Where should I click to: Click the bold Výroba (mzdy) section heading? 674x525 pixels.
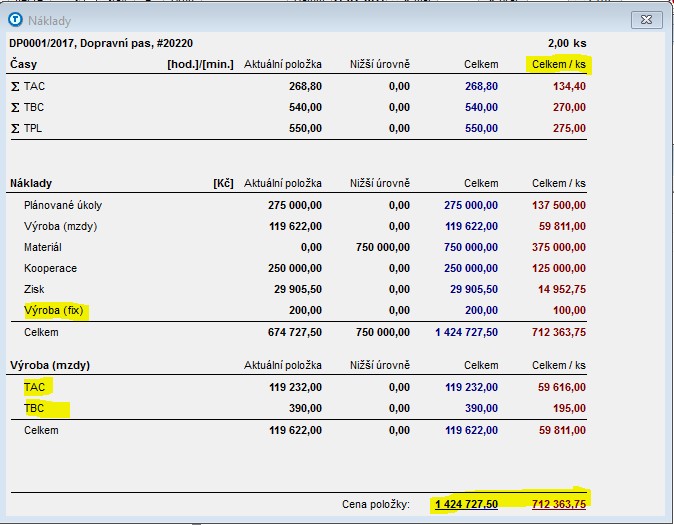click(50, 365)
